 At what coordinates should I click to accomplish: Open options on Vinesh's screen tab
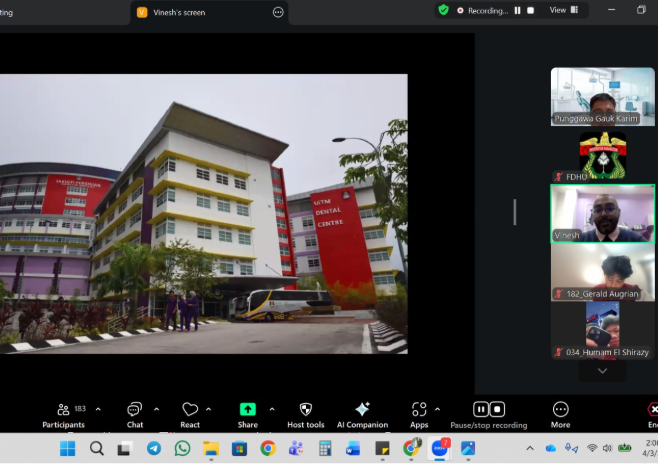click(x=278, y=12)
